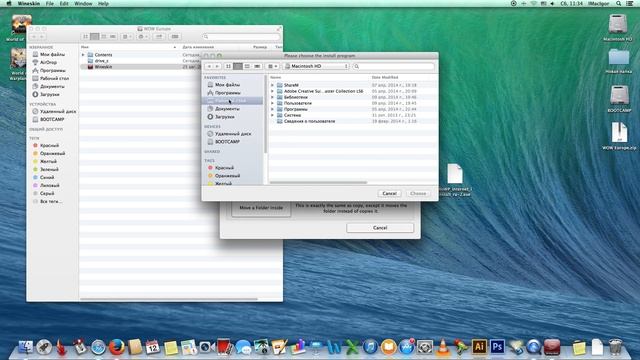Select BOOTCAMP in Finder window sidebar

pos(52,120)
